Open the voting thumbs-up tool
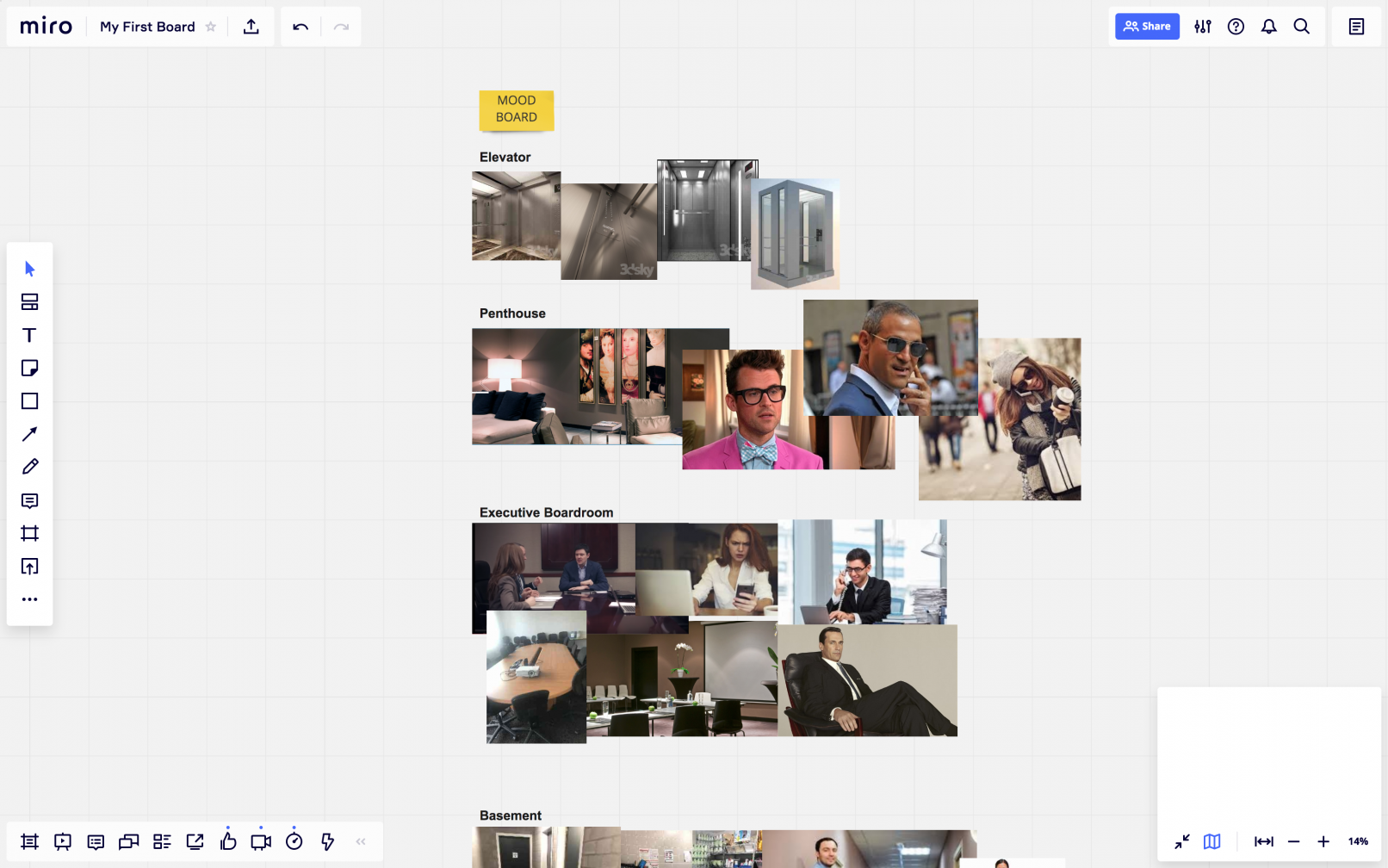1388x868 pixels. coord(228,841)
